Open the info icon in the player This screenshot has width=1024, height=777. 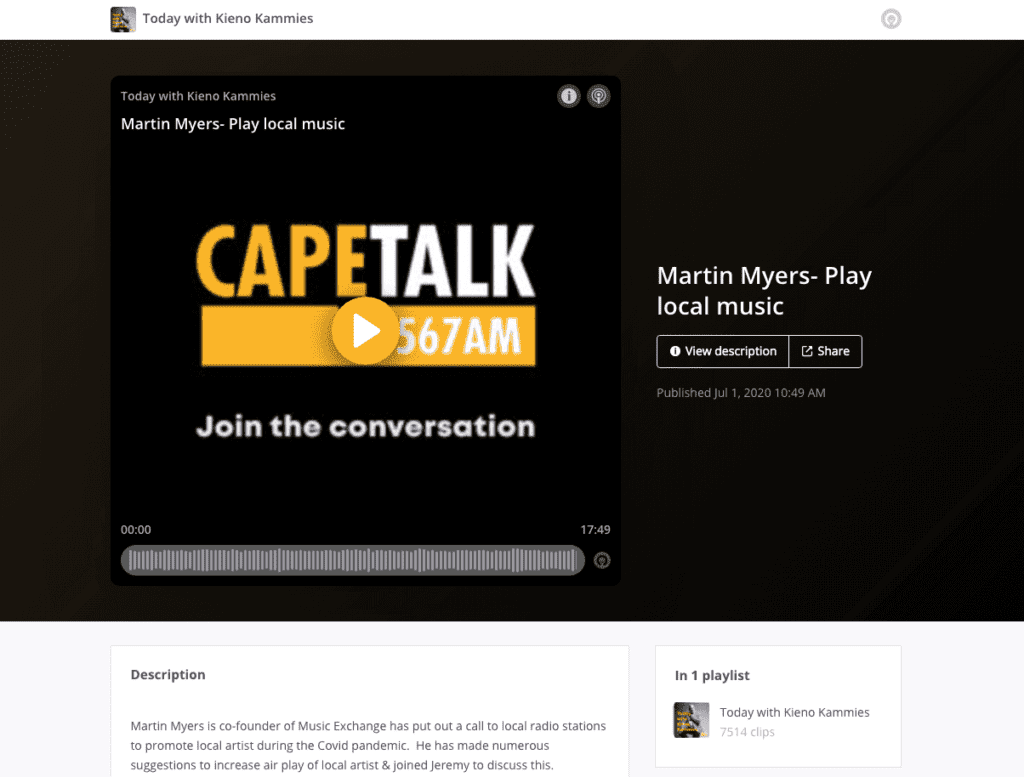click(x=569, y=96)
